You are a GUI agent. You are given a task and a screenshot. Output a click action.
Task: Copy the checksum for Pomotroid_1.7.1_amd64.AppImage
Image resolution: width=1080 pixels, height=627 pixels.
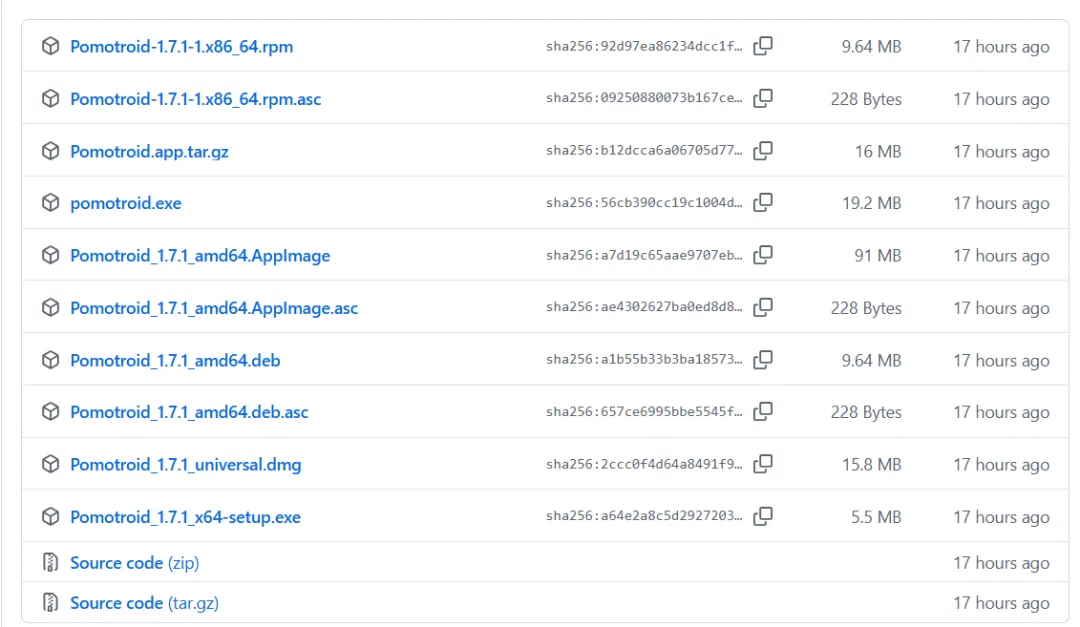pyautogui.click(x=762, y=255)
